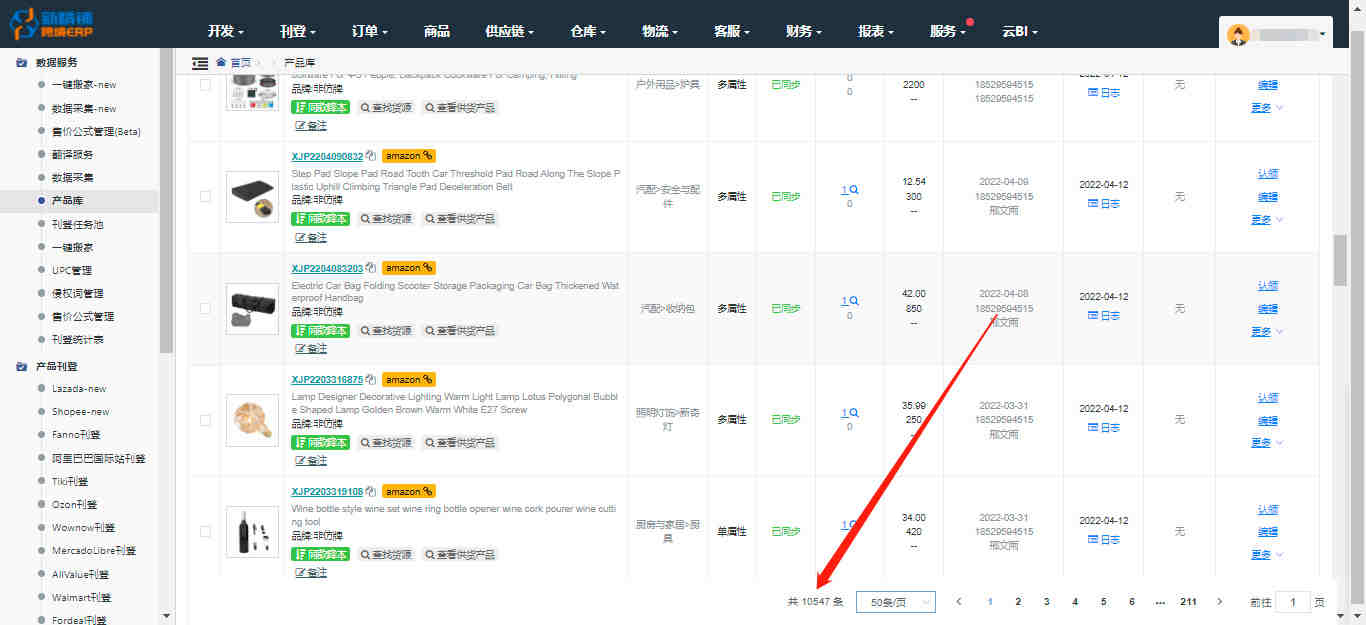Open the 商品 top menu

(x=437, y=31)
